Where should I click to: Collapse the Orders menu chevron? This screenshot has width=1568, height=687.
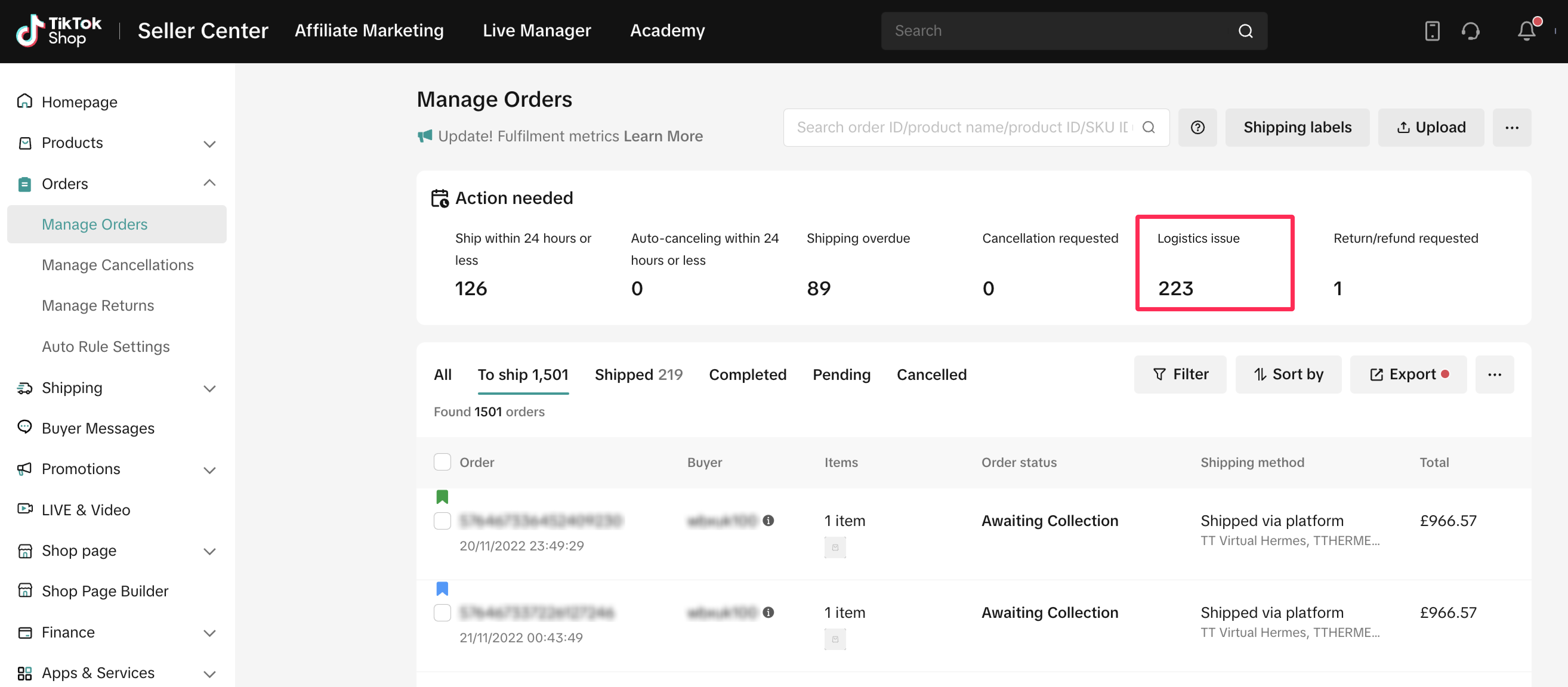coord(209,182)
